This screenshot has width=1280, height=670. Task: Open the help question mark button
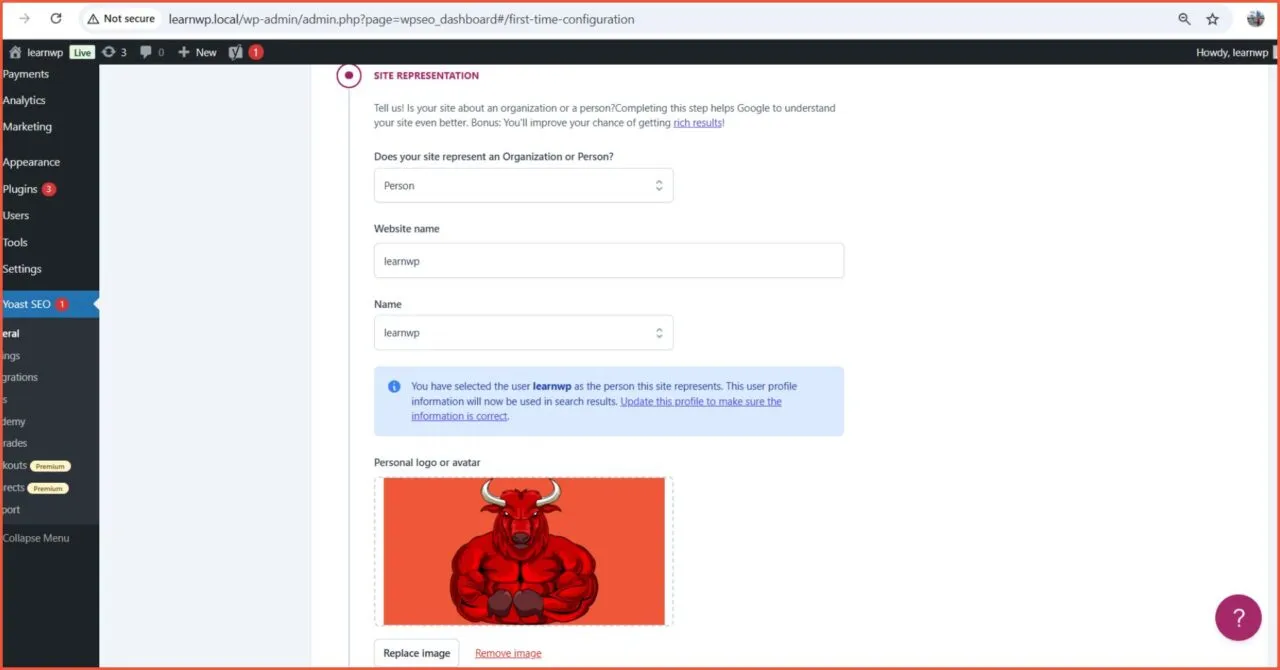click(x=1238, y=617)
